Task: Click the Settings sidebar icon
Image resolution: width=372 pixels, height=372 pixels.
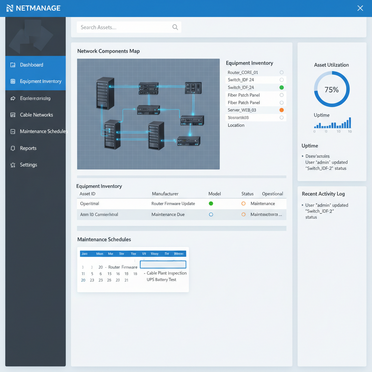Action: (13, 165)
